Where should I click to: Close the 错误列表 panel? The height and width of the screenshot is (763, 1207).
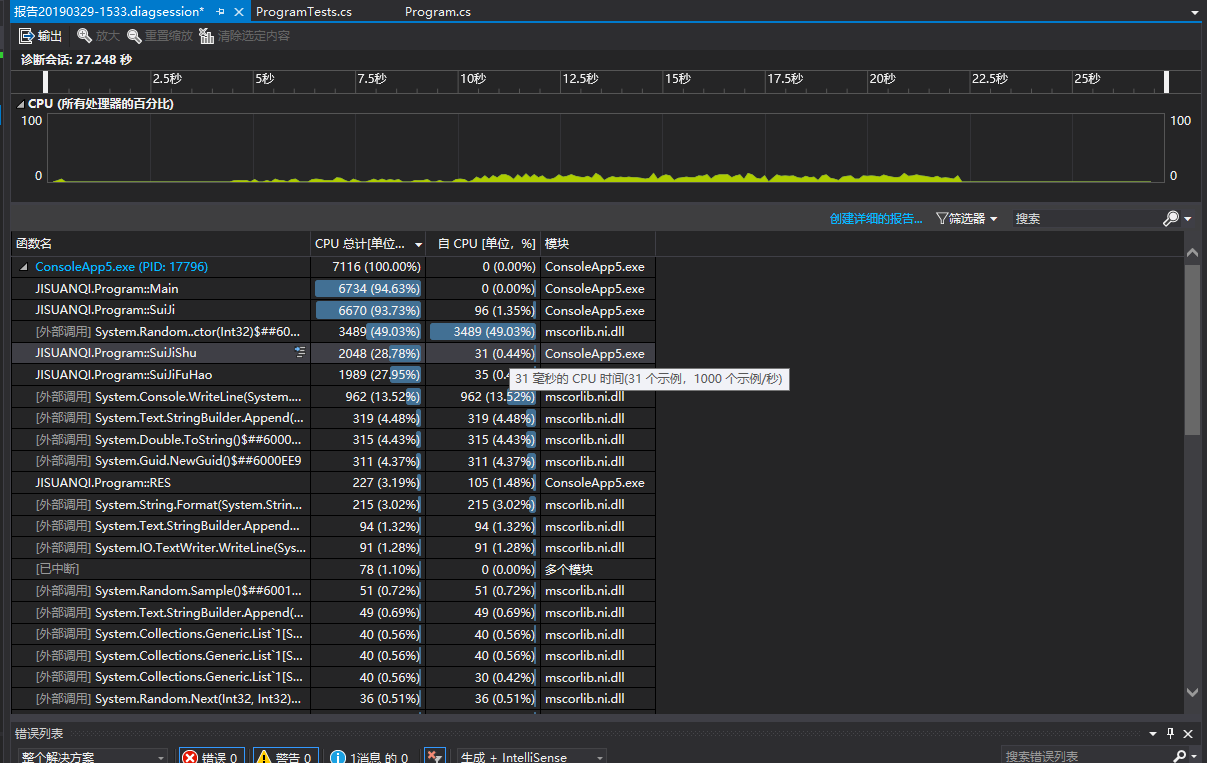(x=1187, y=733)
